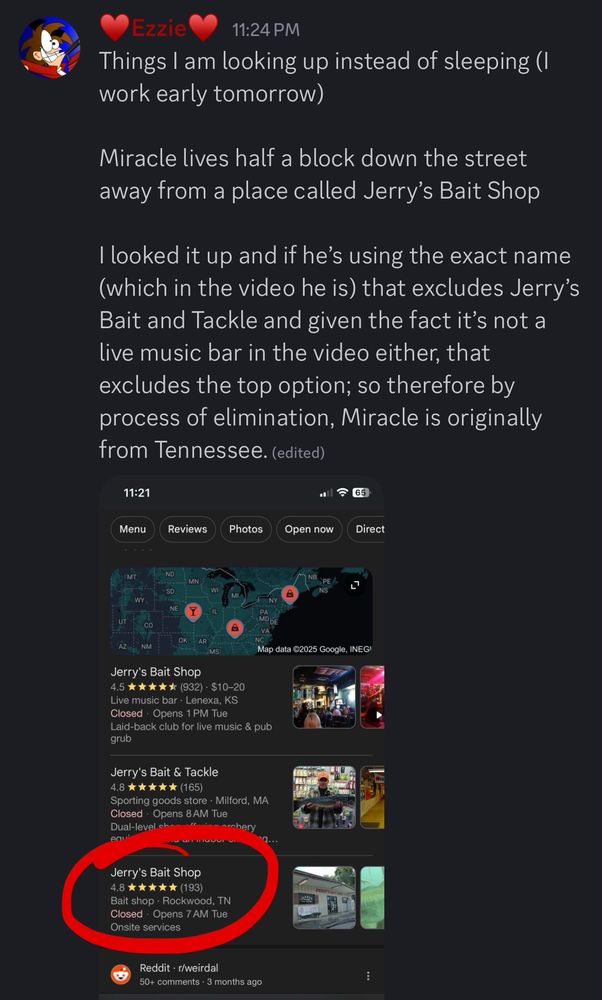Select the Reviews filter chip
This screenshot has height=1000, width=602.
pos(187,529)
